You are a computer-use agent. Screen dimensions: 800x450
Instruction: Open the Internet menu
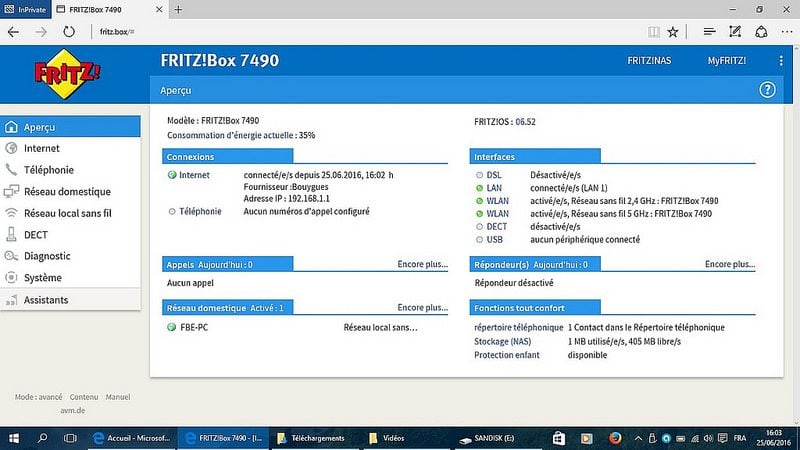tap(70, 148)
